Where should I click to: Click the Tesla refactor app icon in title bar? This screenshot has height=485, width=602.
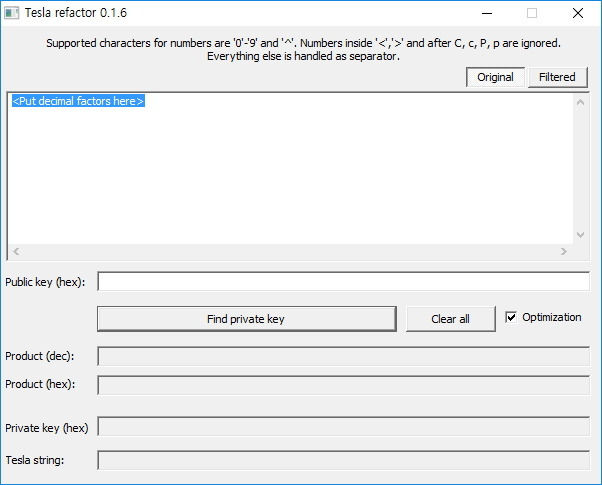pos(12,13)
